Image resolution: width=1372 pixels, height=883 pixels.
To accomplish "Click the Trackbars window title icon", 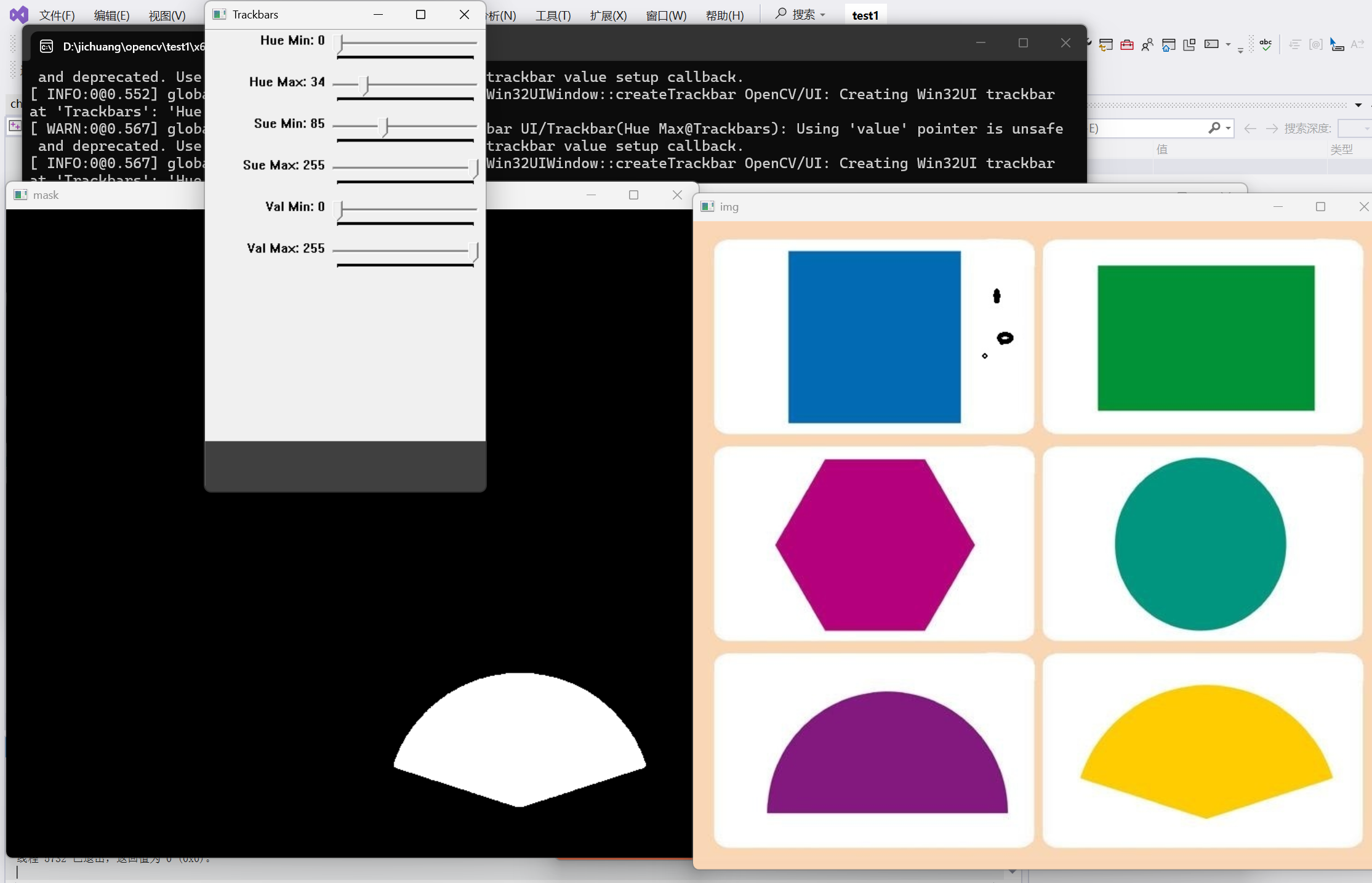I will click(x=219, y=14).
